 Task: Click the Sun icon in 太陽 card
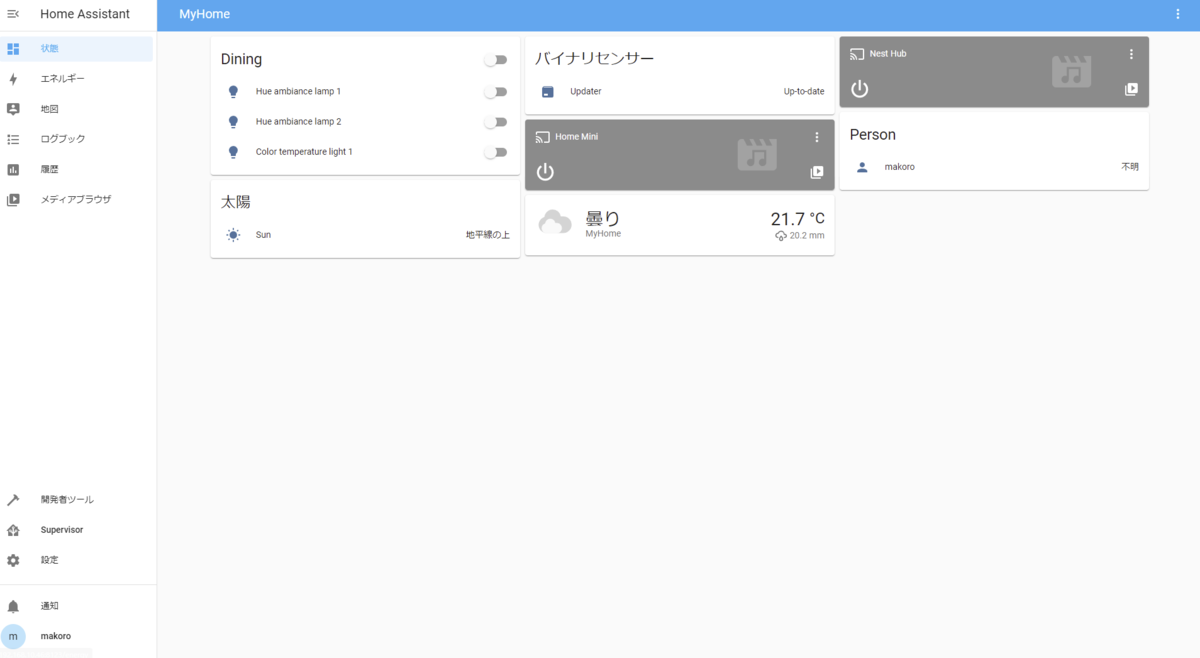coord(233,235)
